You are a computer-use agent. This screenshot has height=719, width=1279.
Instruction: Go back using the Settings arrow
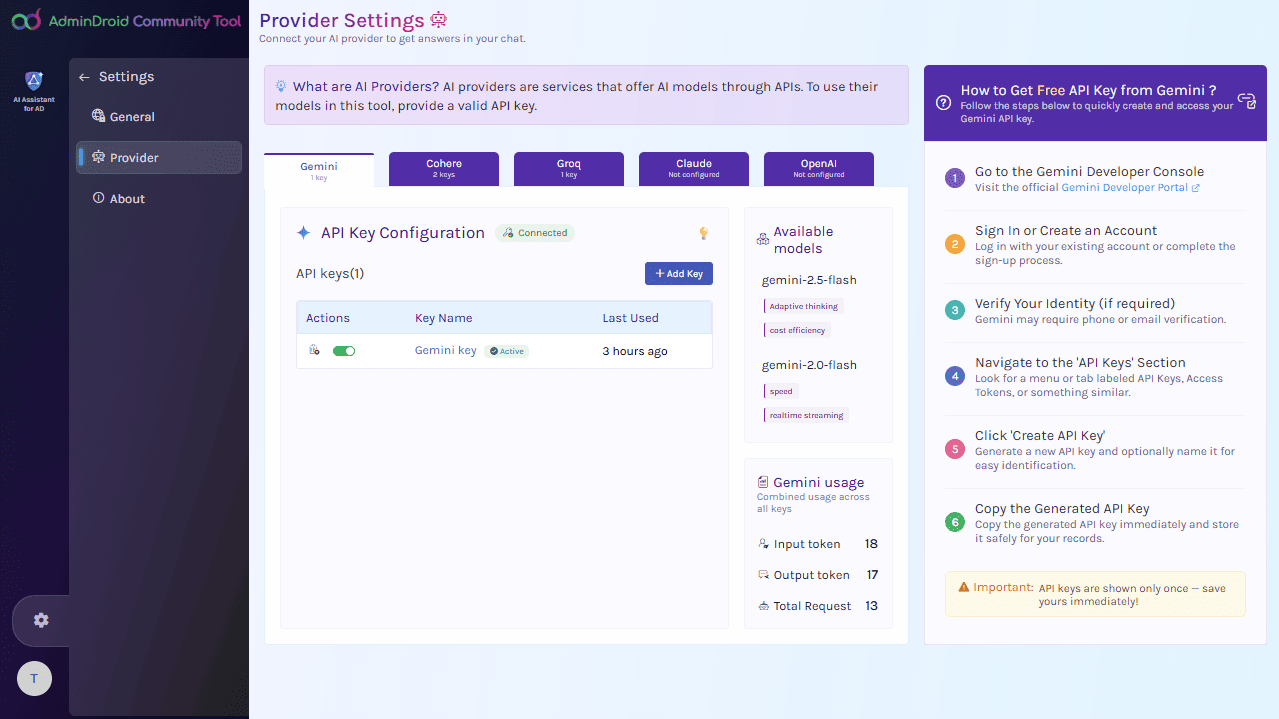click(84, 77)
